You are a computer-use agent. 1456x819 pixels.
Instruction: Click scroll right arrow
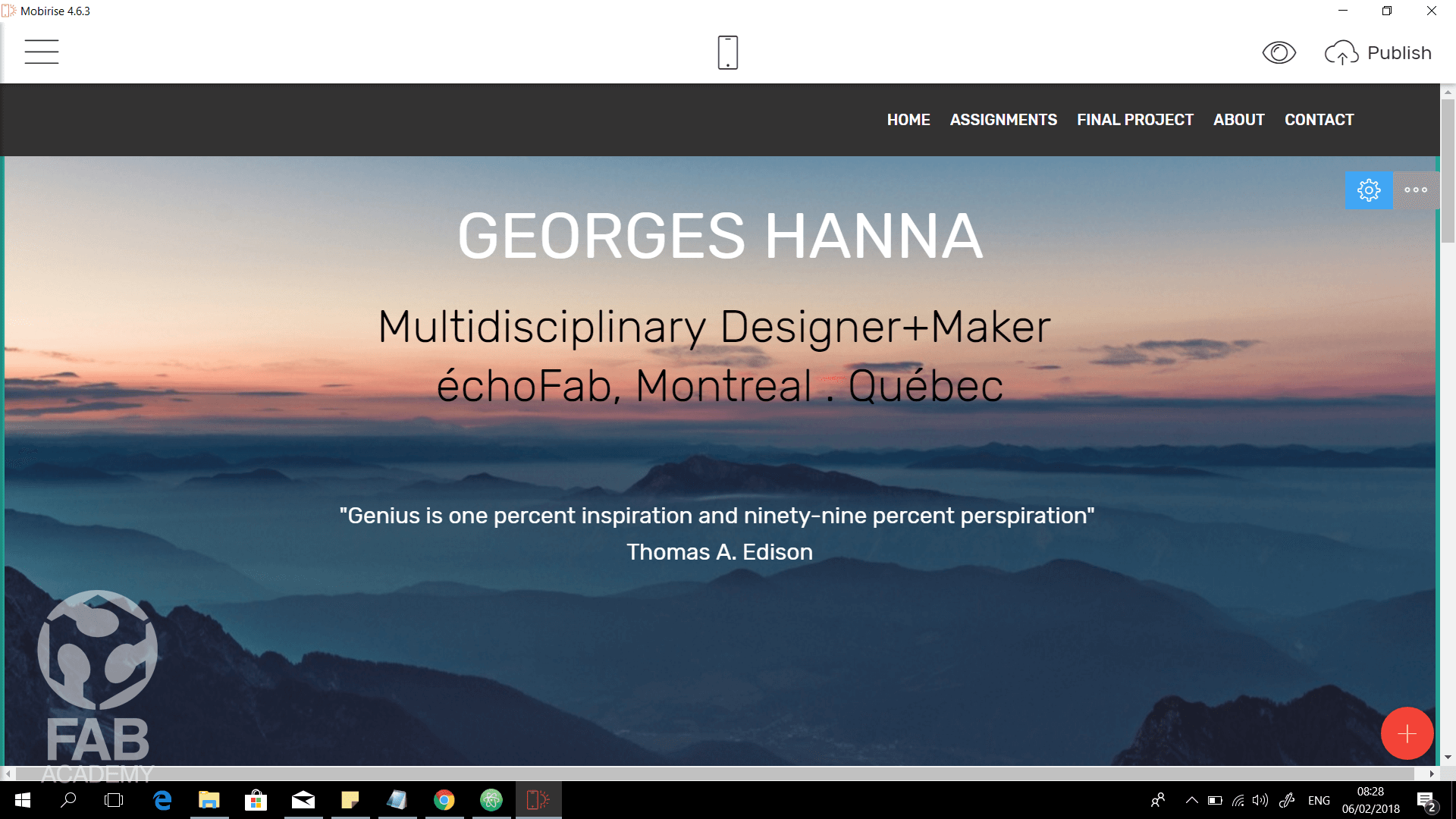coord(1432,773)
